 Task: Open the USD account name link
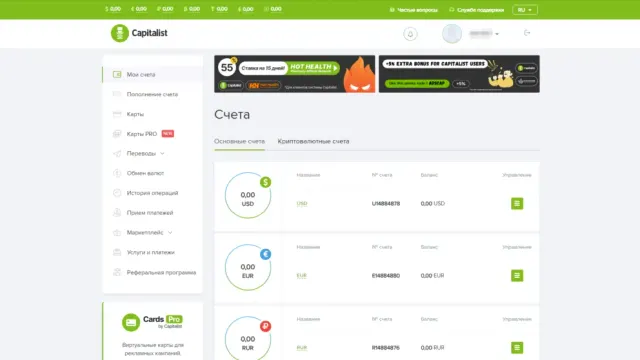coord(302,203)
